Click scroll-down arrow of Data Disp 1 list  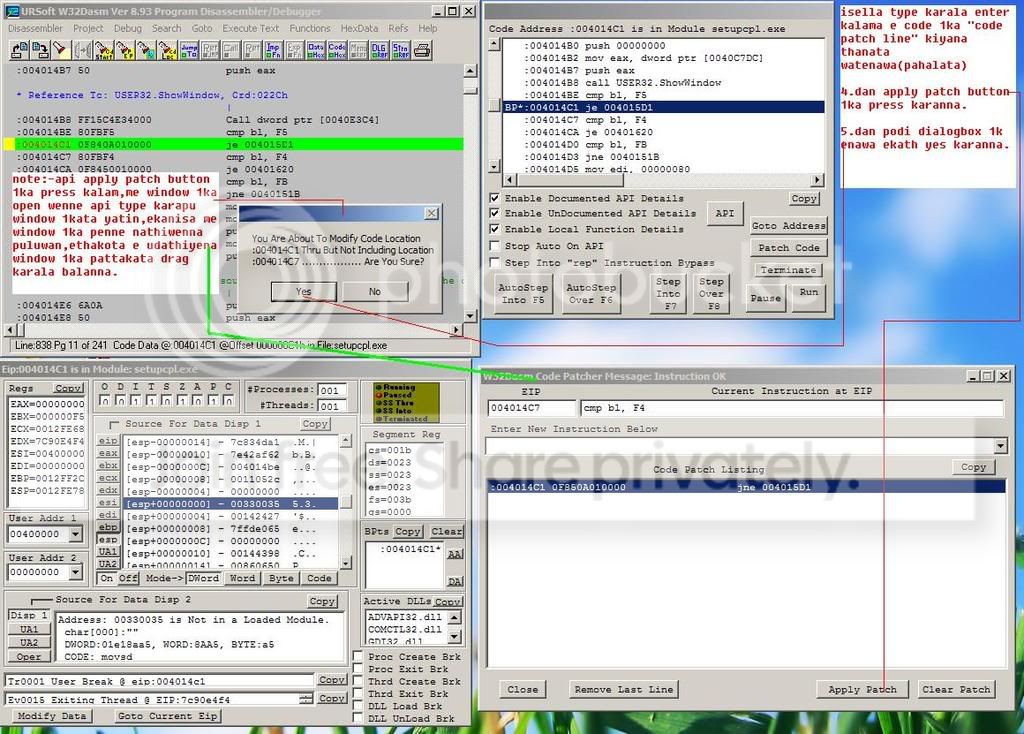click(346, 562)
